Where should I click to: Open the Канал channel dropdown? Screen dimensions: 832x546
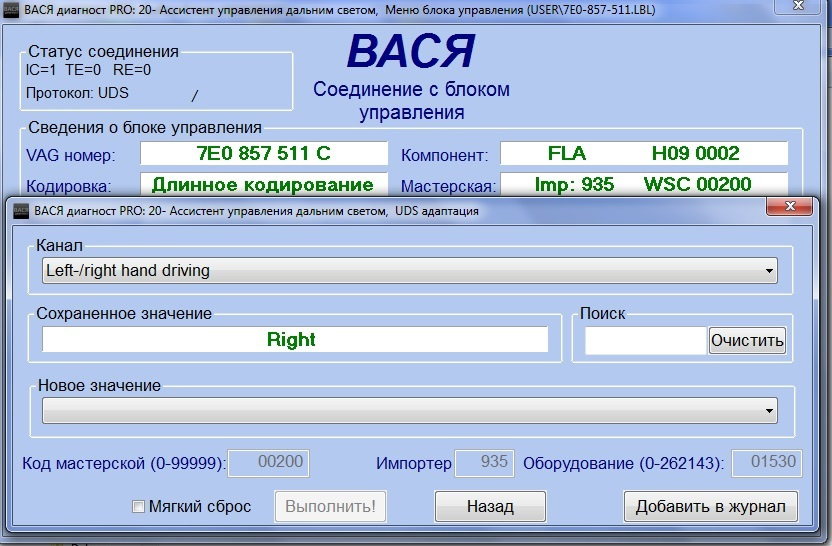410,271
